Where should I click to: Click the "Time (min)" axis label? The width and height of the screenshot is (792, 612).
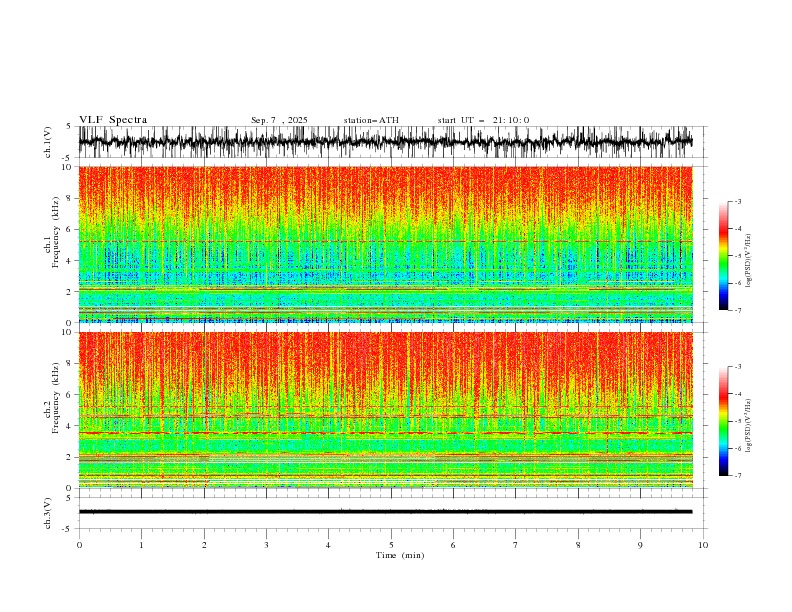click(x=400, y=555)
